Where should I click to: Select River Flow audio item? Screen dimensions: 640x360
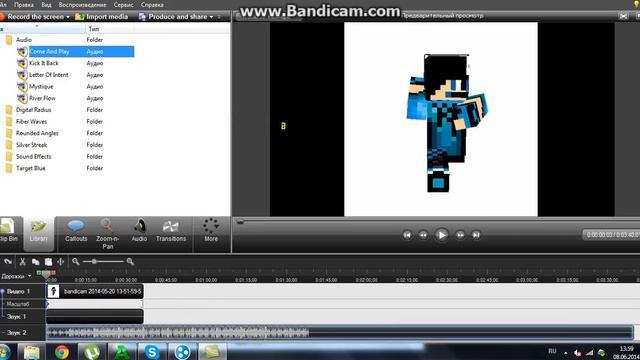pyautogui.click(x=42, y=98)
